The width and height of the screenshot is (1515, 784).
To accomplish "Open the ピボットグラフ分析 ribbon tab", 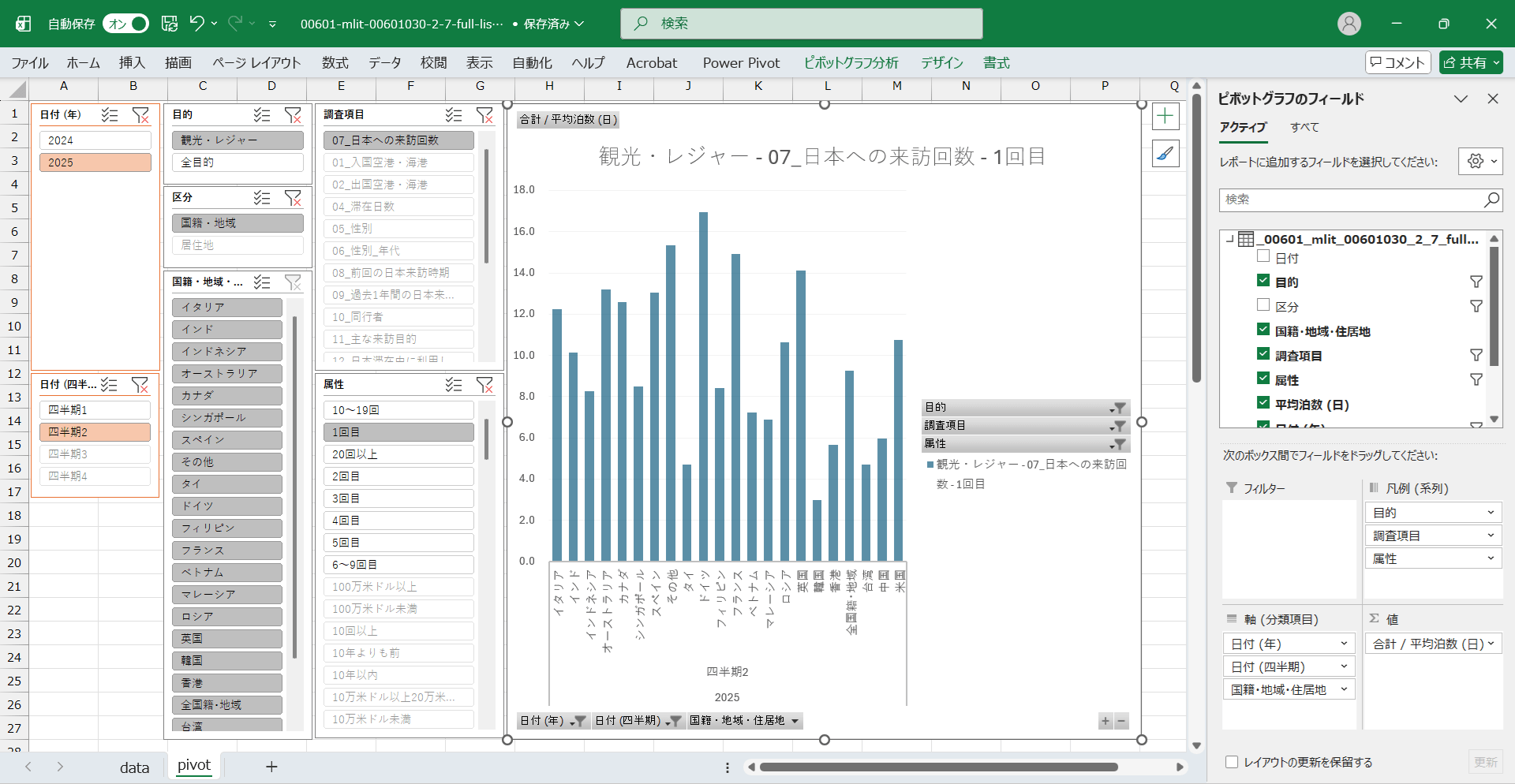I will point(851,63).
